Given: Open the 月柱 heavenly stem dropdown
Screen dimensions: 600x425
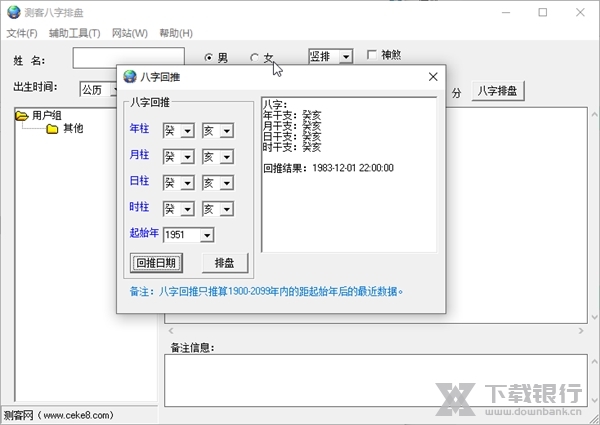Looking at the screenshot, I should 188,157.
